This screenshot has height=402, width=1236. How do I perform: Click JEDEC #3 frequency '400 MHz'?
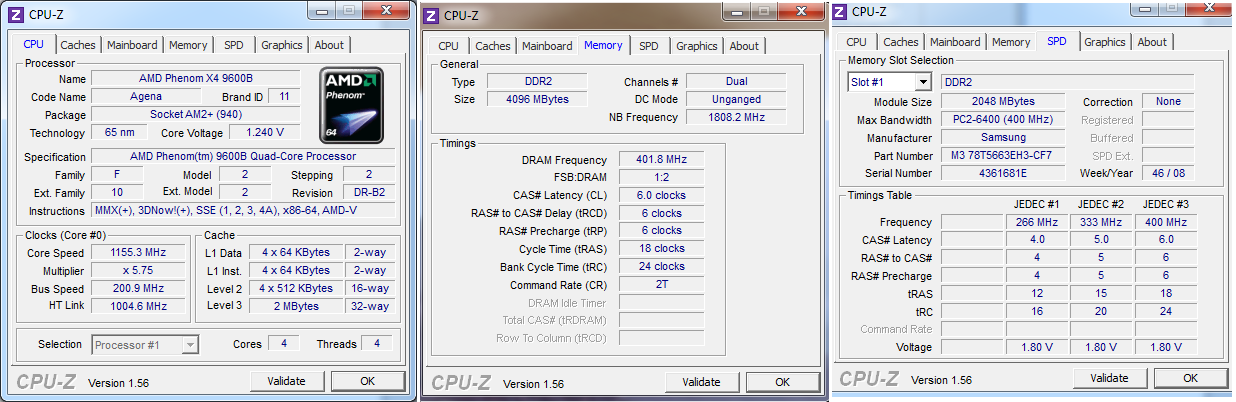tap(1166, 221)
